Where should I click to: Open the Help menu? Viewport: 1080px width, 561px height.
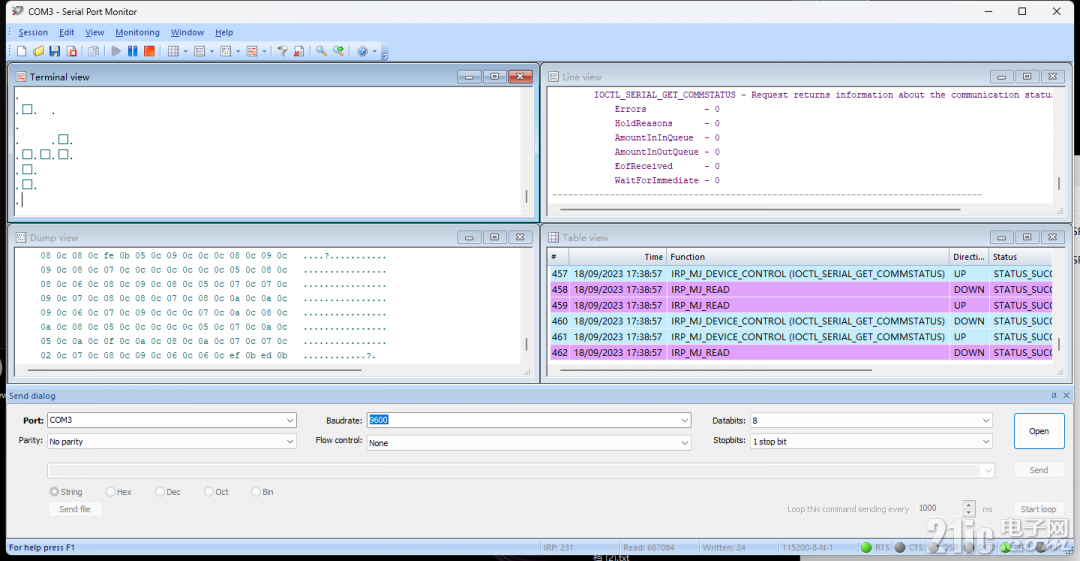click(224, 32)
